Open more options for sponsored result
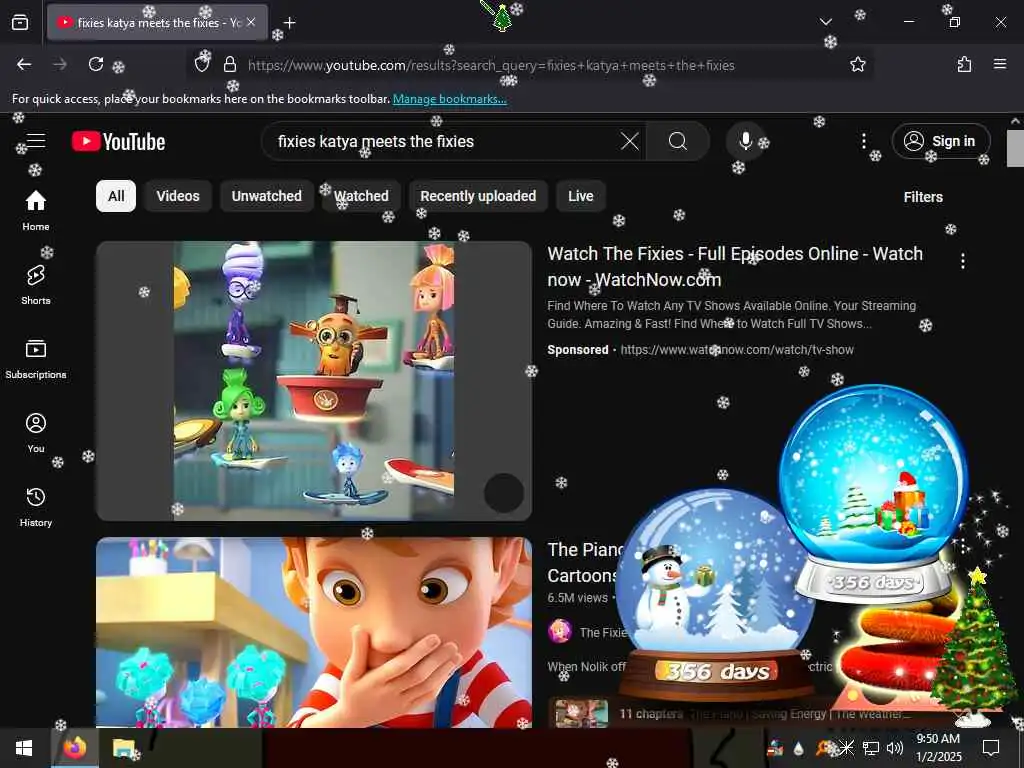 point(963,261)
